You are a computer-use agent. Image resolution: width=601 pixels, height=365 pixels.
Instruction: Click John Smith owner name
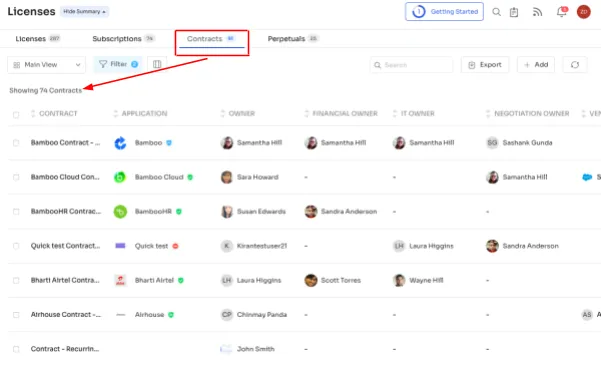[256, 349]
